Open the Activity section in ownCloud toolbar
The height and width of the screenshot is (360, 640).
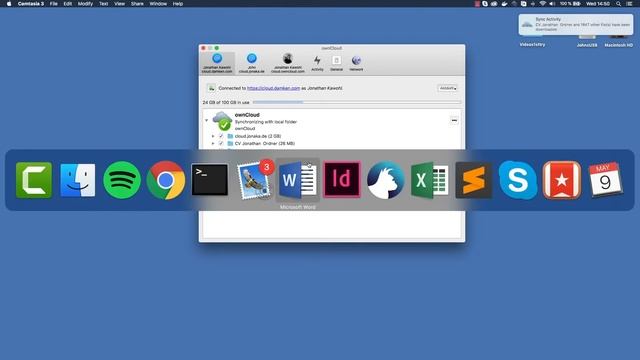[x=317, y=63]
